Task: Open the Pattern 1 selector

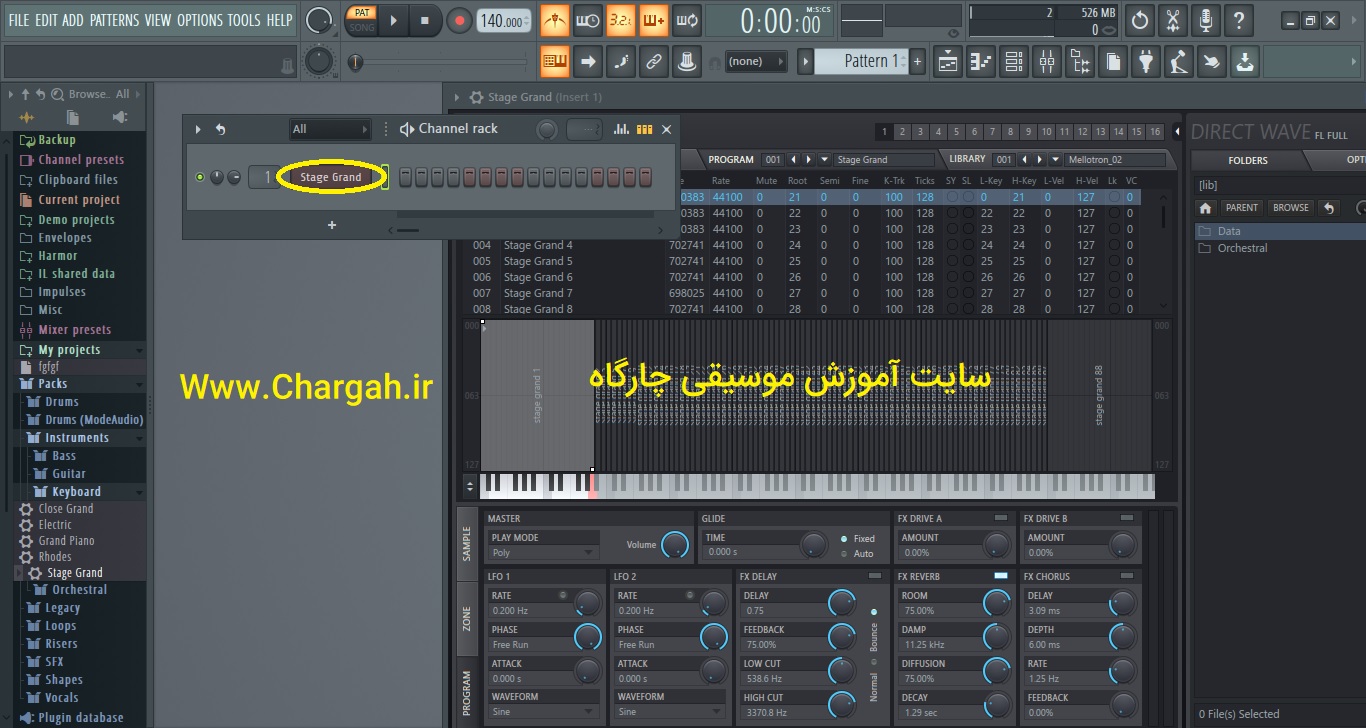Action: coord(861,61)
